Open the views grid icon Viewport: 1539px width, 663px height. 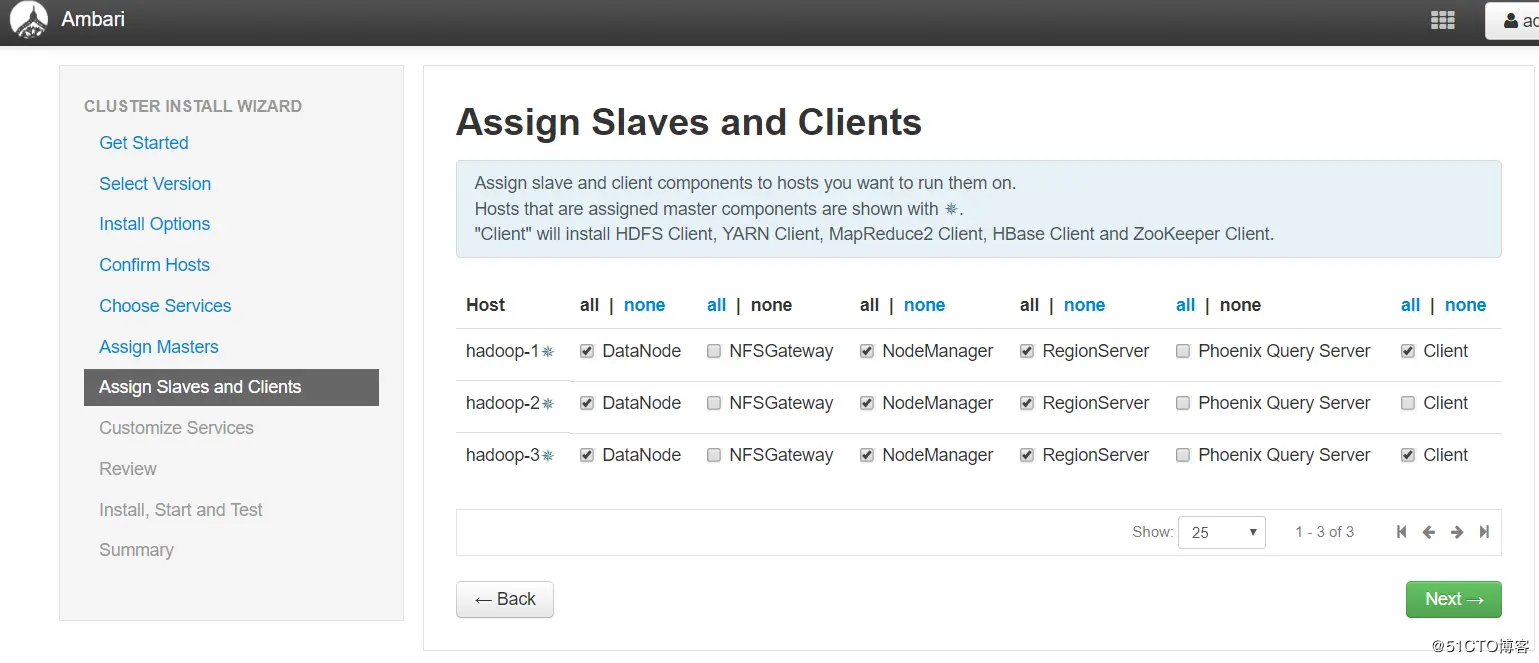coord(1442,20)
